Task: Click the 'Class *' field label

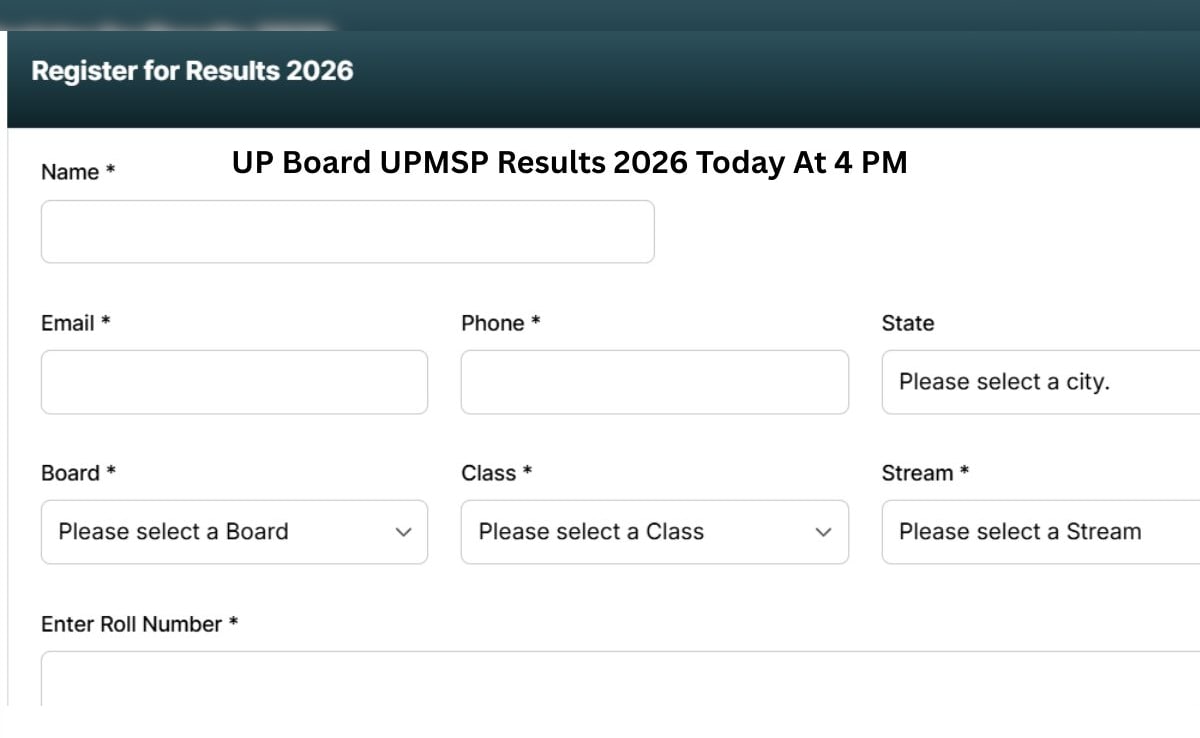Action: 496,473
